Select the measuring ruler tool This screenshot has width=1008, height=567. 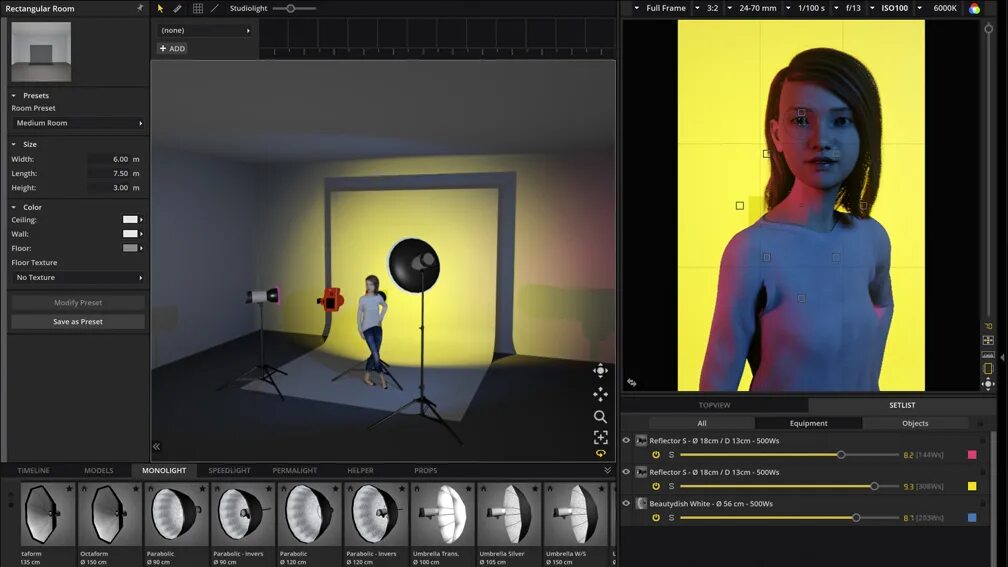tap(177, 8)
